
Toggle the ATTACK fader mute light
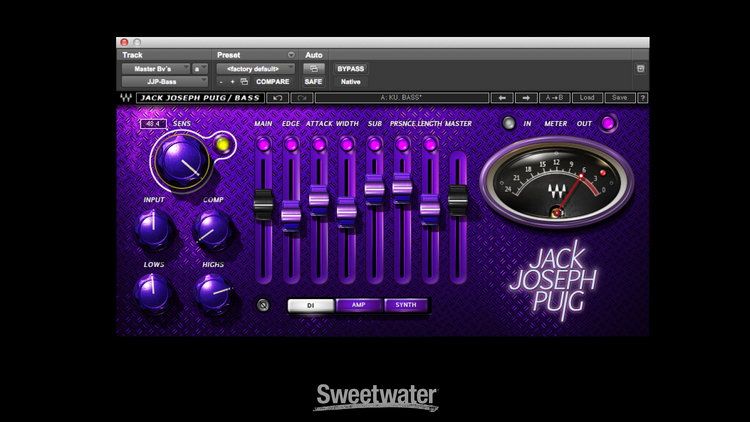pos(319,144)
